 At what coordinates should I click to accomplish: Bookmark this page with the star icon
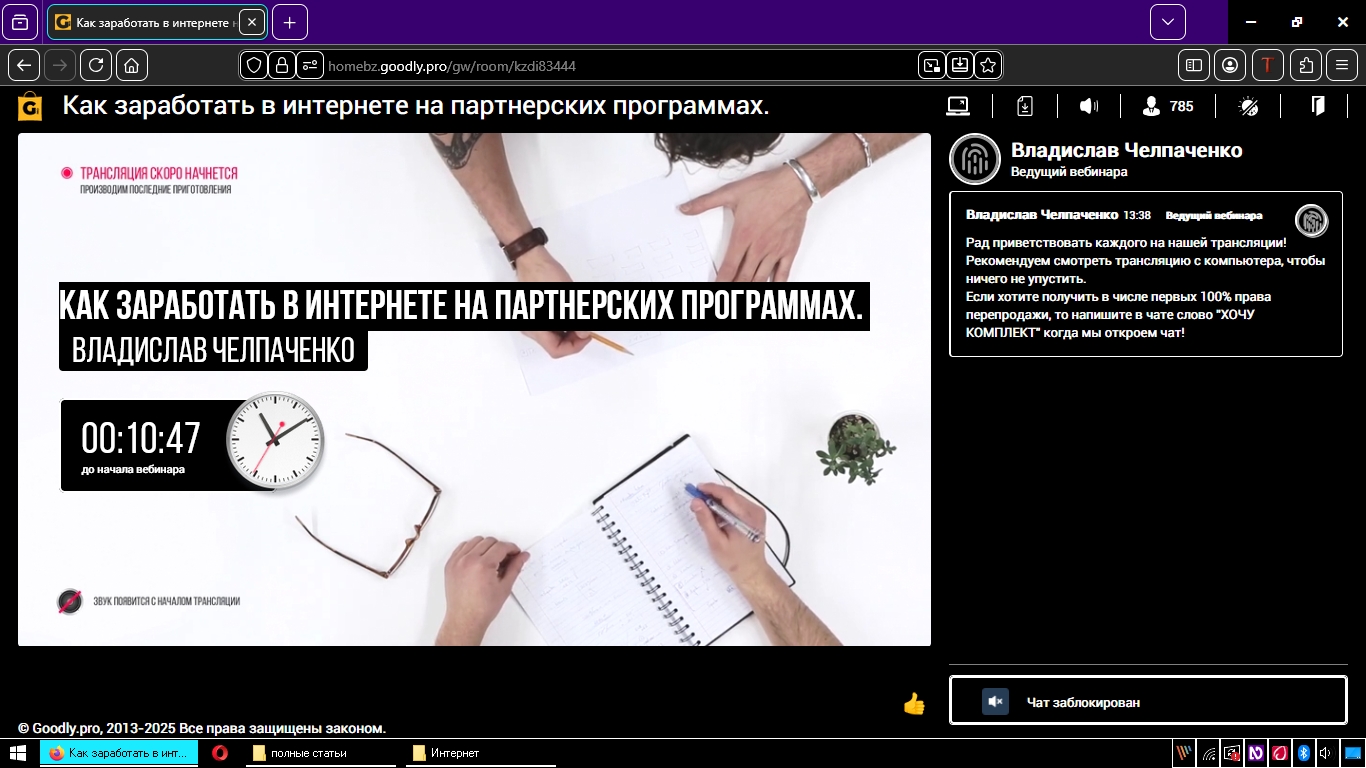point(987,64)
